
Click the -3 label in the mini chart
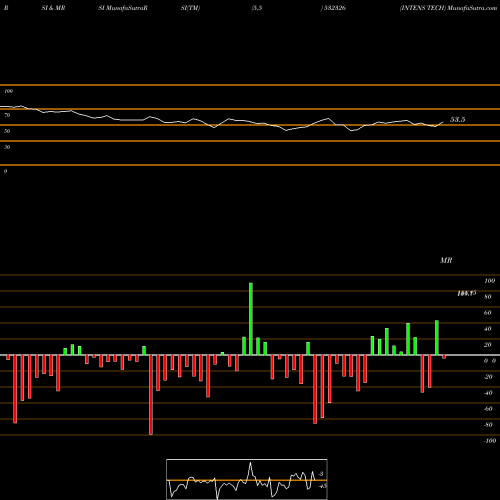(x=321, y=474)
